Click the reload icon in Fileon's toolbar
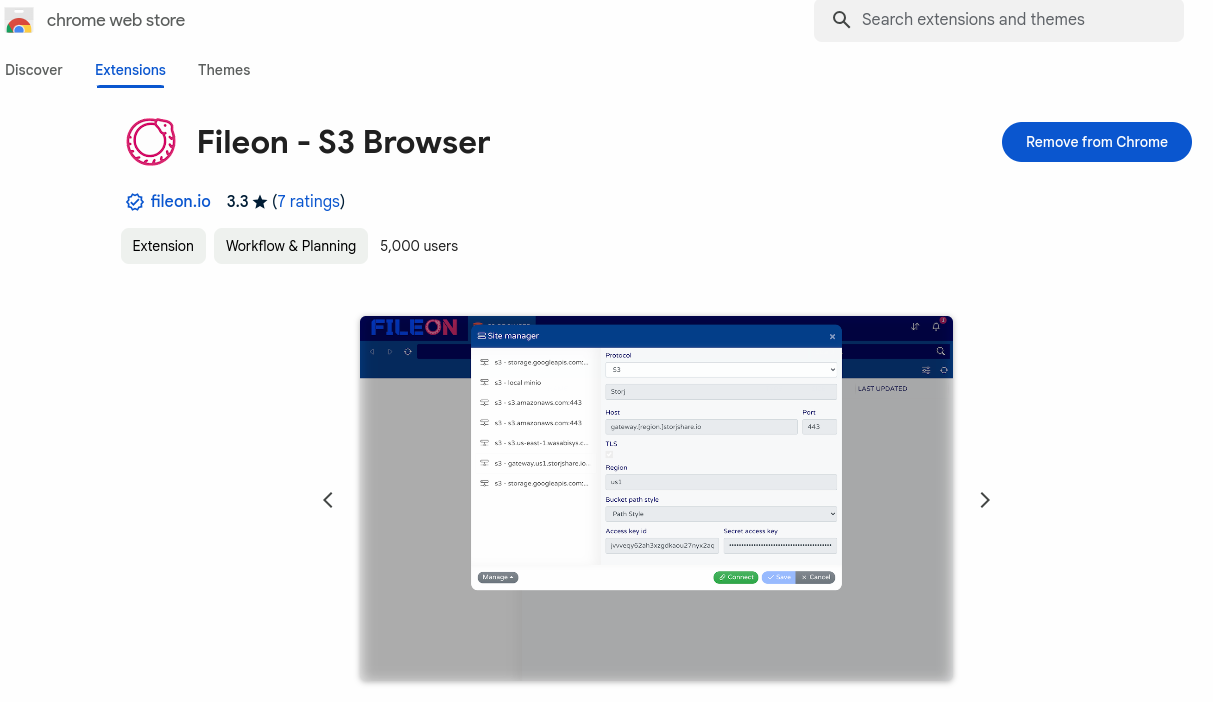The image size is (1213, 702). tap(407, 351)
